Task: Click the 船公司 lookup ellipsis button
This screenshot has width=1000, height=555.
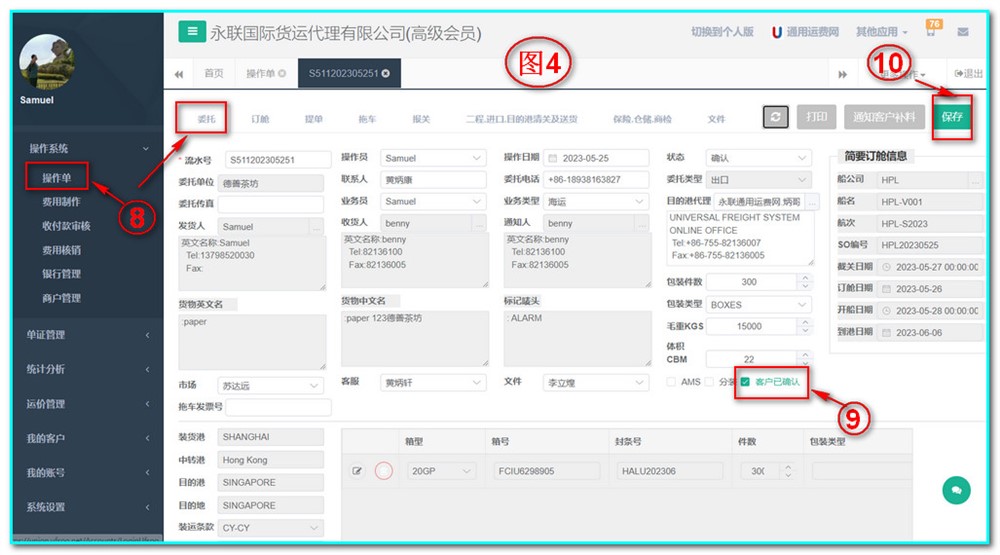Action: pyautogui.click(x=976, y=181)
